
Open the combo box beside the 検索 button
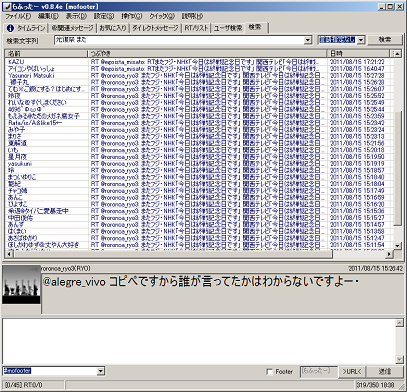[x=341, y=40]
